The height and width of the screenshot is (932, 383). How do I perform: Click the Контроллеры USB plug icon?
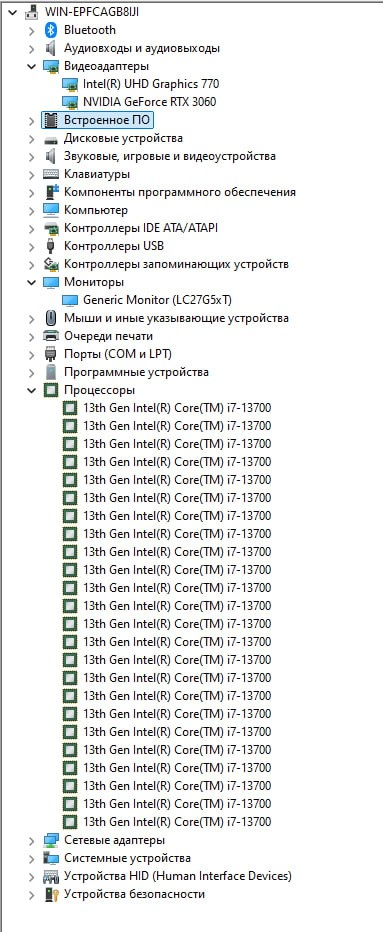(x=51, y=246)
